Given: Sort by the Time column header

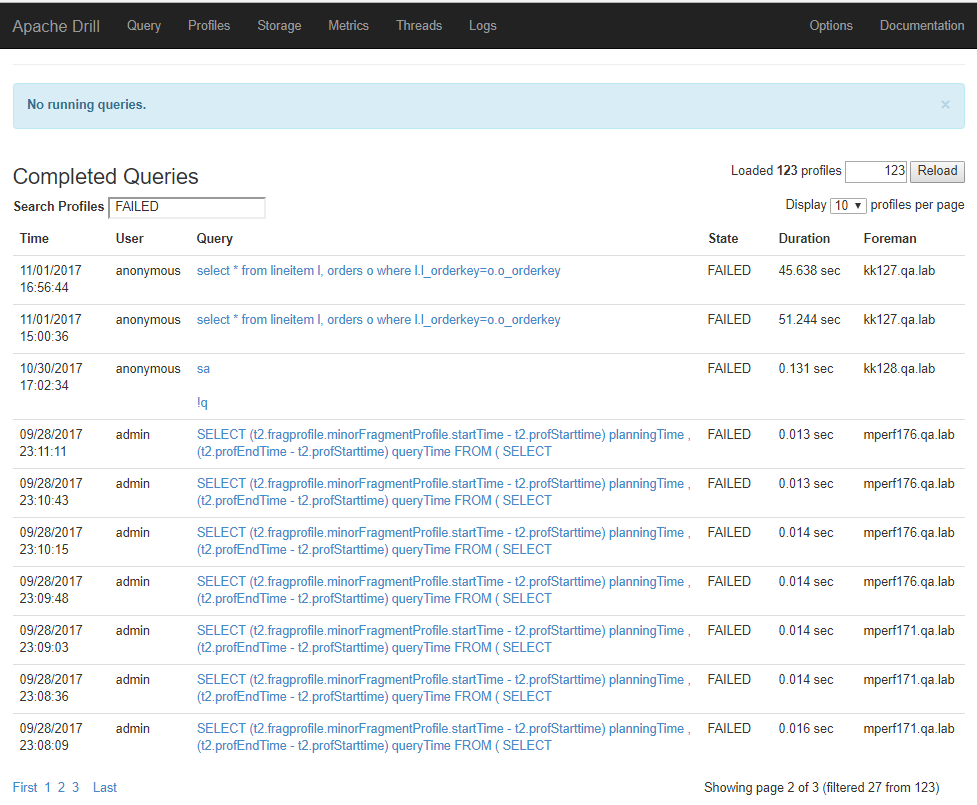Looking at the screenshot, I should pyautogui.click(x=34, y=239).
